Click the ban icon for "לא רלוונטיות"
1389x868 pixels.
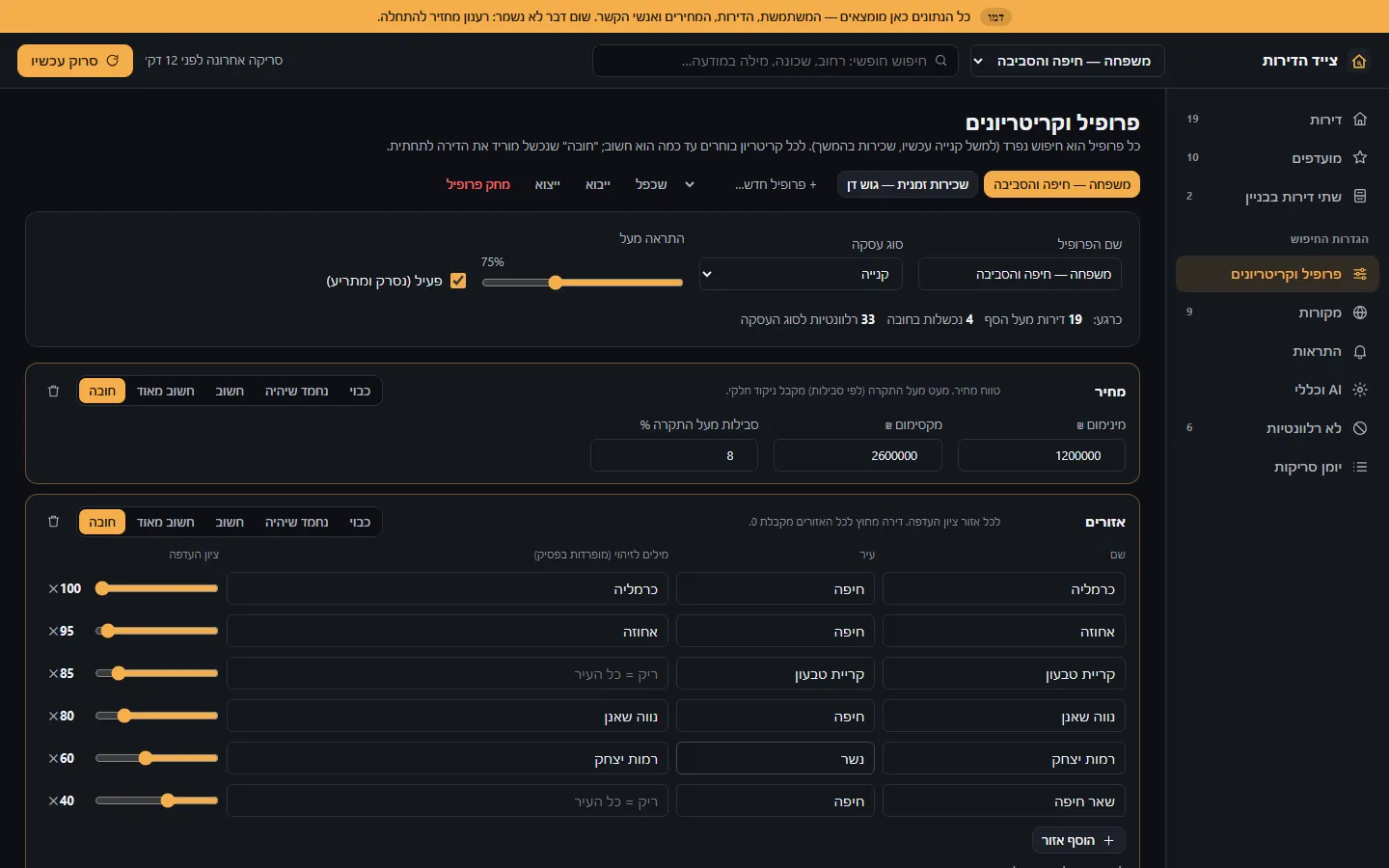(x=1360, y=428)
